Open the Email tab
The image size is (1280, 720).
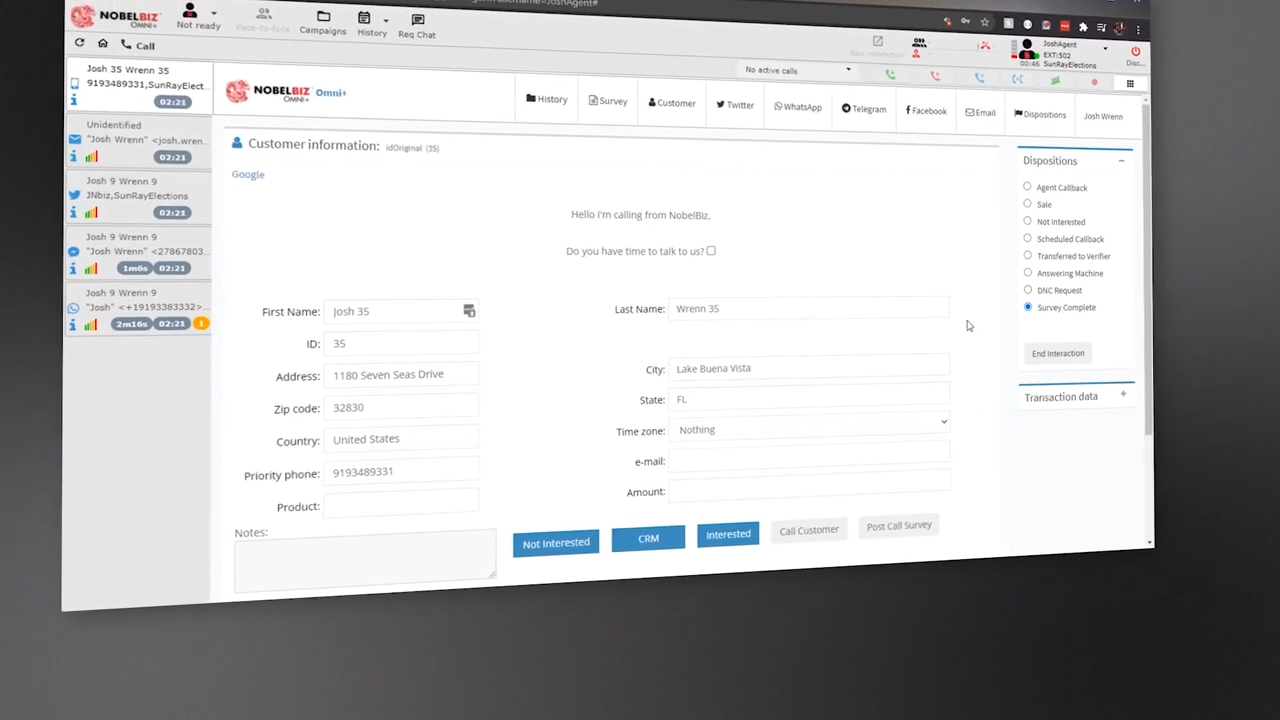[x=980, y=112]
